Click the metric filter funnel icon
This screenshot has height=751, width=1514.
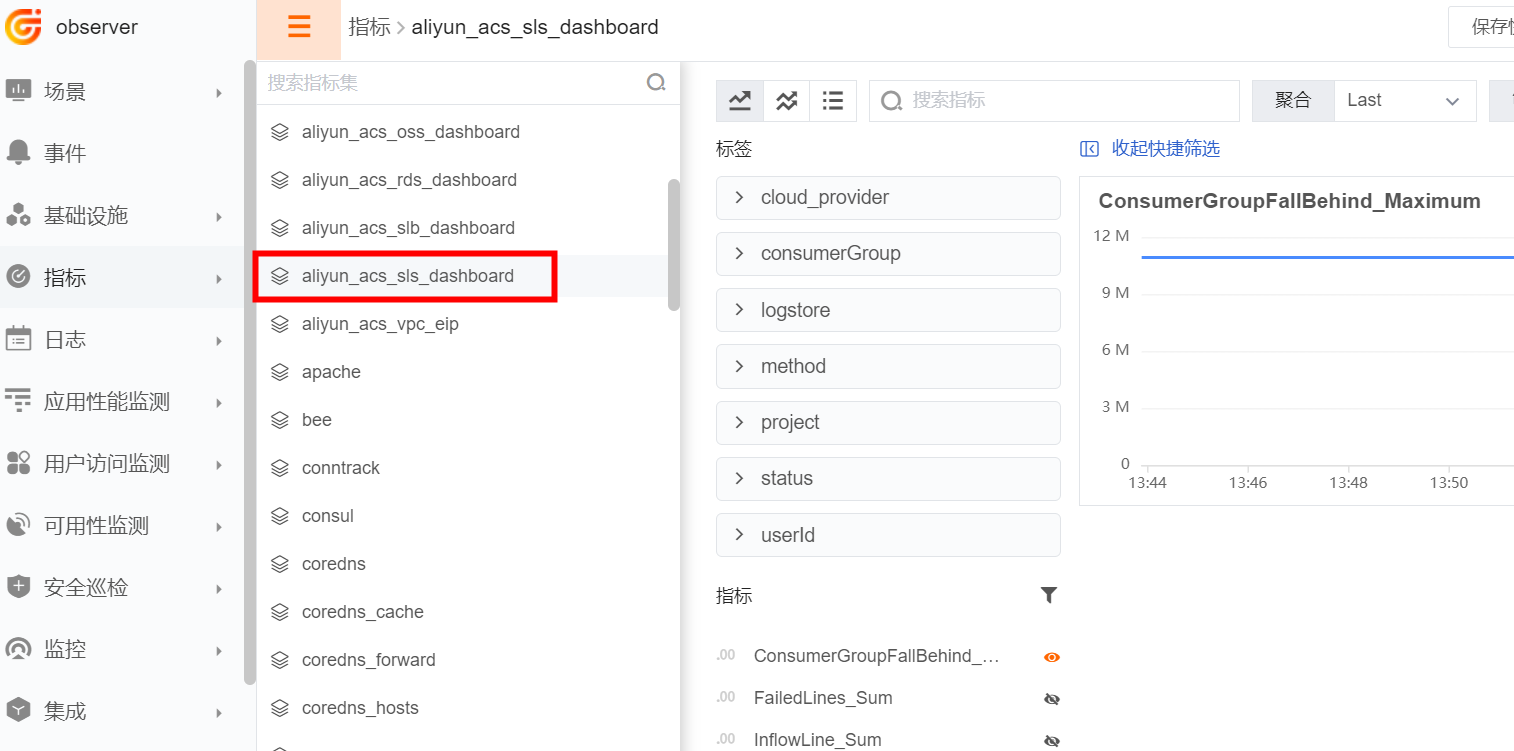(x=1048, y=596)
